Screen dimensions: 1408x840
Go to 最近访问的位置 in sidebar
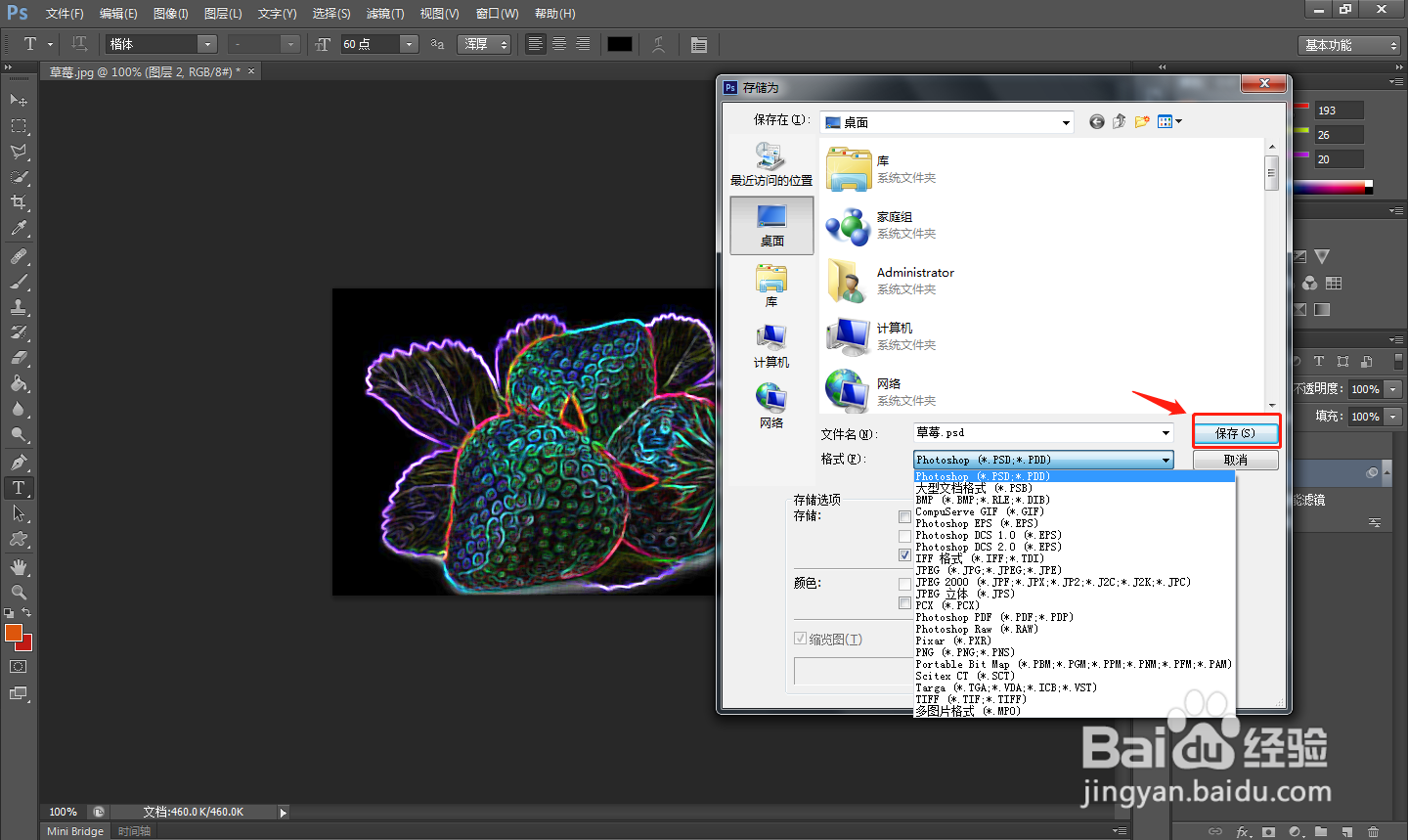[771, 163]
